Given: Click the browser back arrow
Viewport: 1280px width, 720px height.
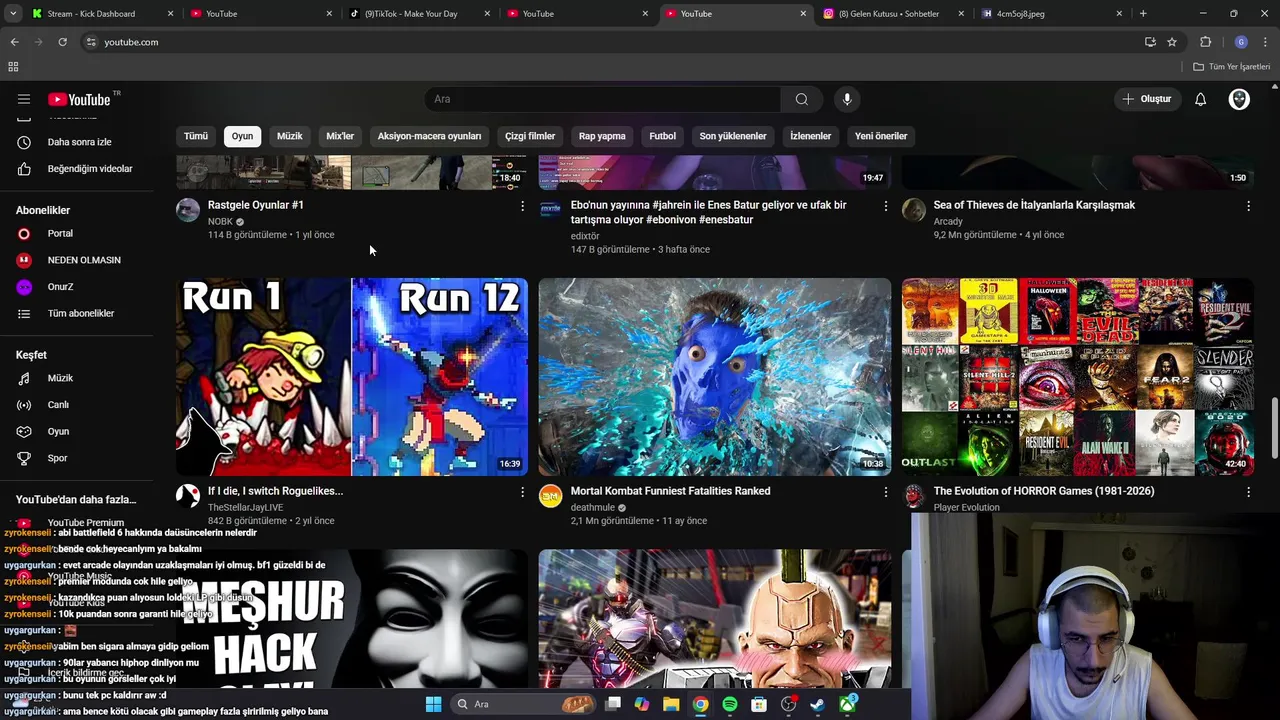Looking at the screenshot, I should (14, 42).
